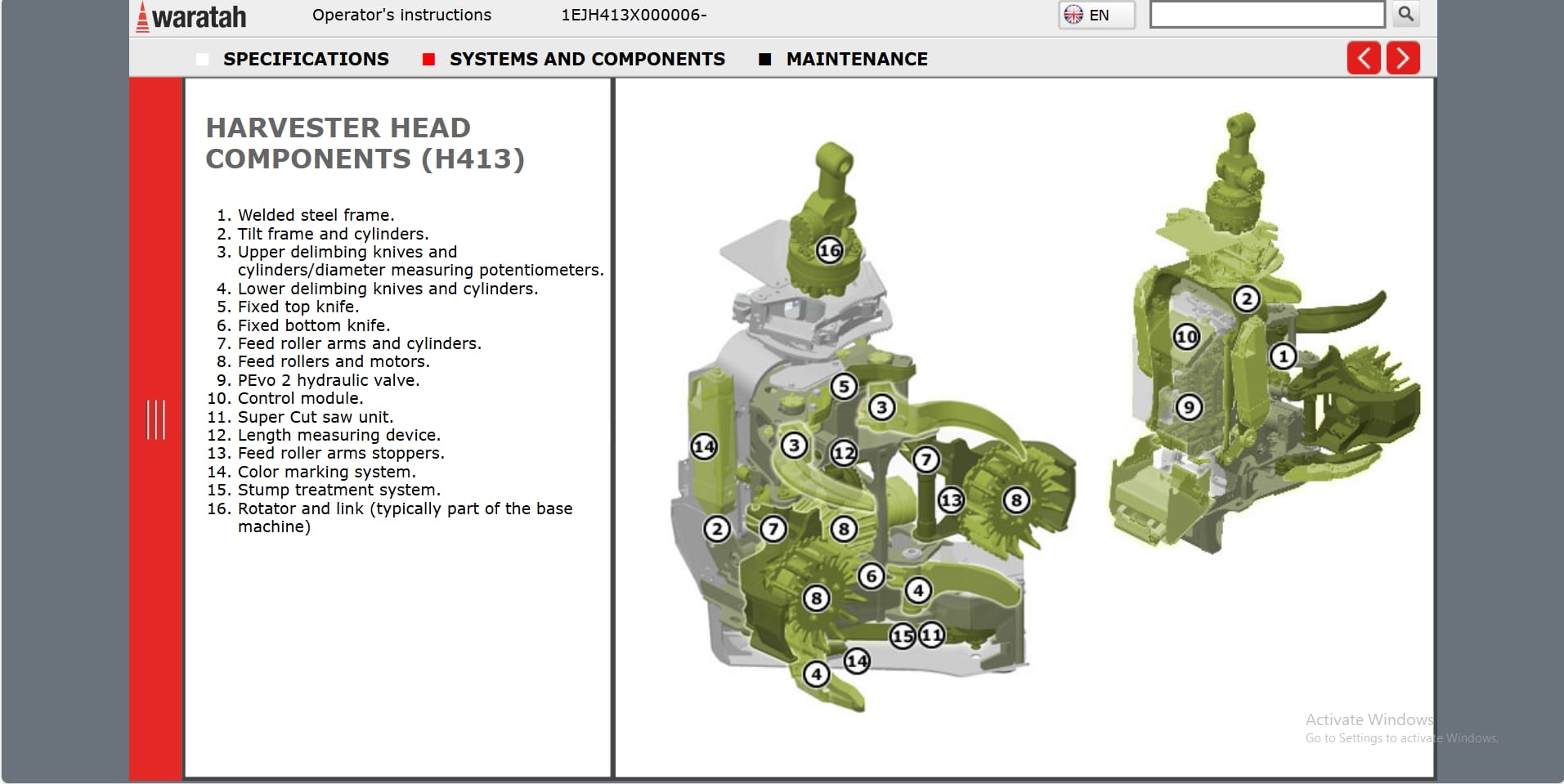Go to the previous page arrow
Viewport: 1564px width, 784px height.
[x=1363, y=58]
